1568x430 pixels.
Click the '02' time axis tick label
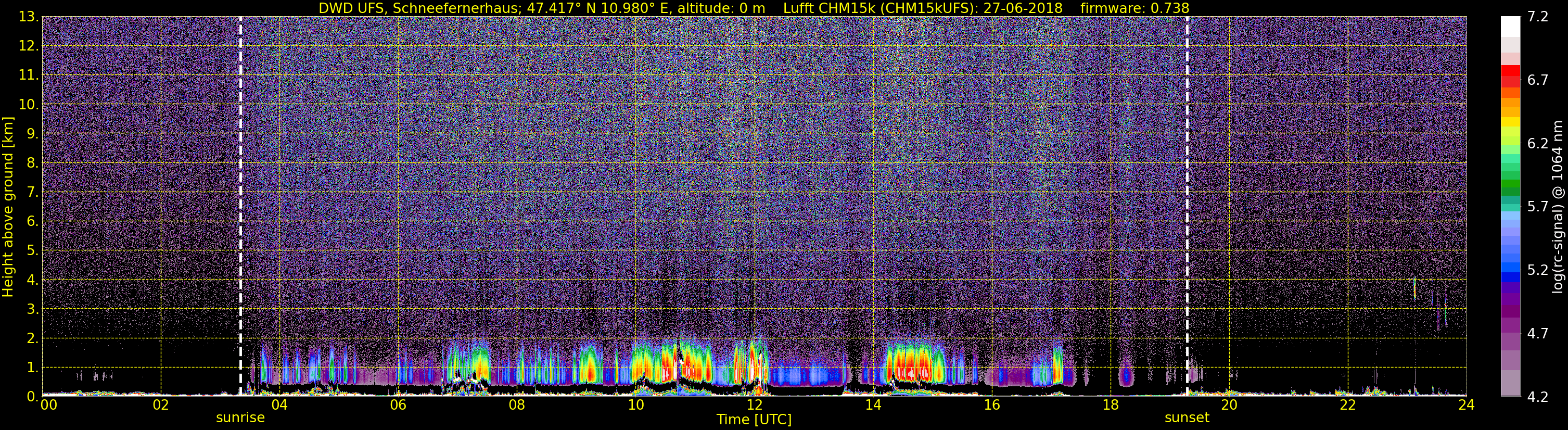pyautogui.click(x=161, y=405)
